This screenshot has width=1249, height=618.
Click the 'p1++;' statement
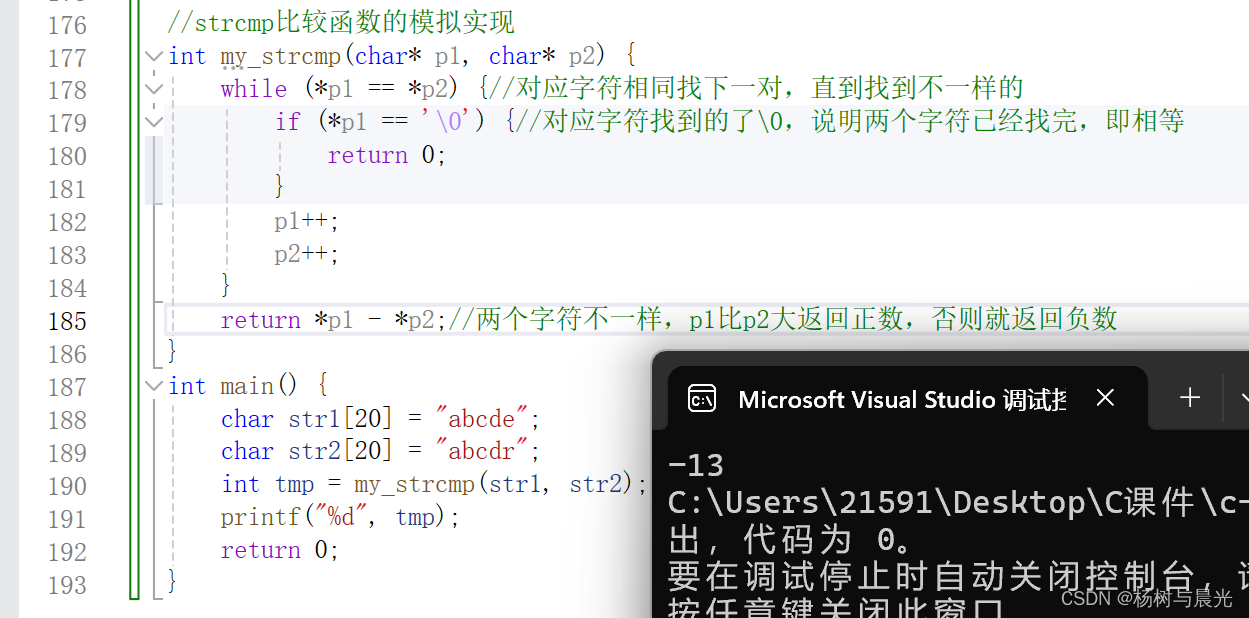pos(307,221)
